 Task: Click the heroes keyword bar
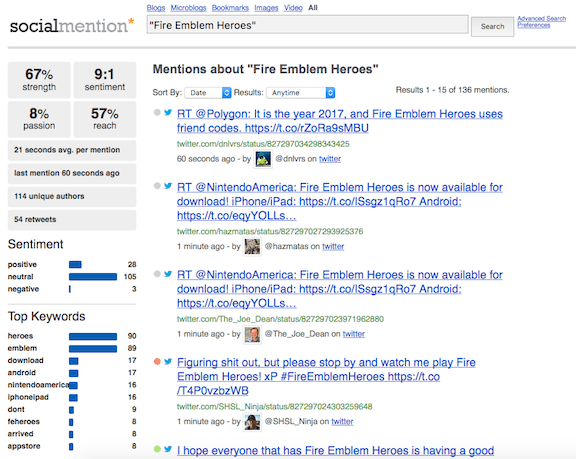tap(93, 336)
